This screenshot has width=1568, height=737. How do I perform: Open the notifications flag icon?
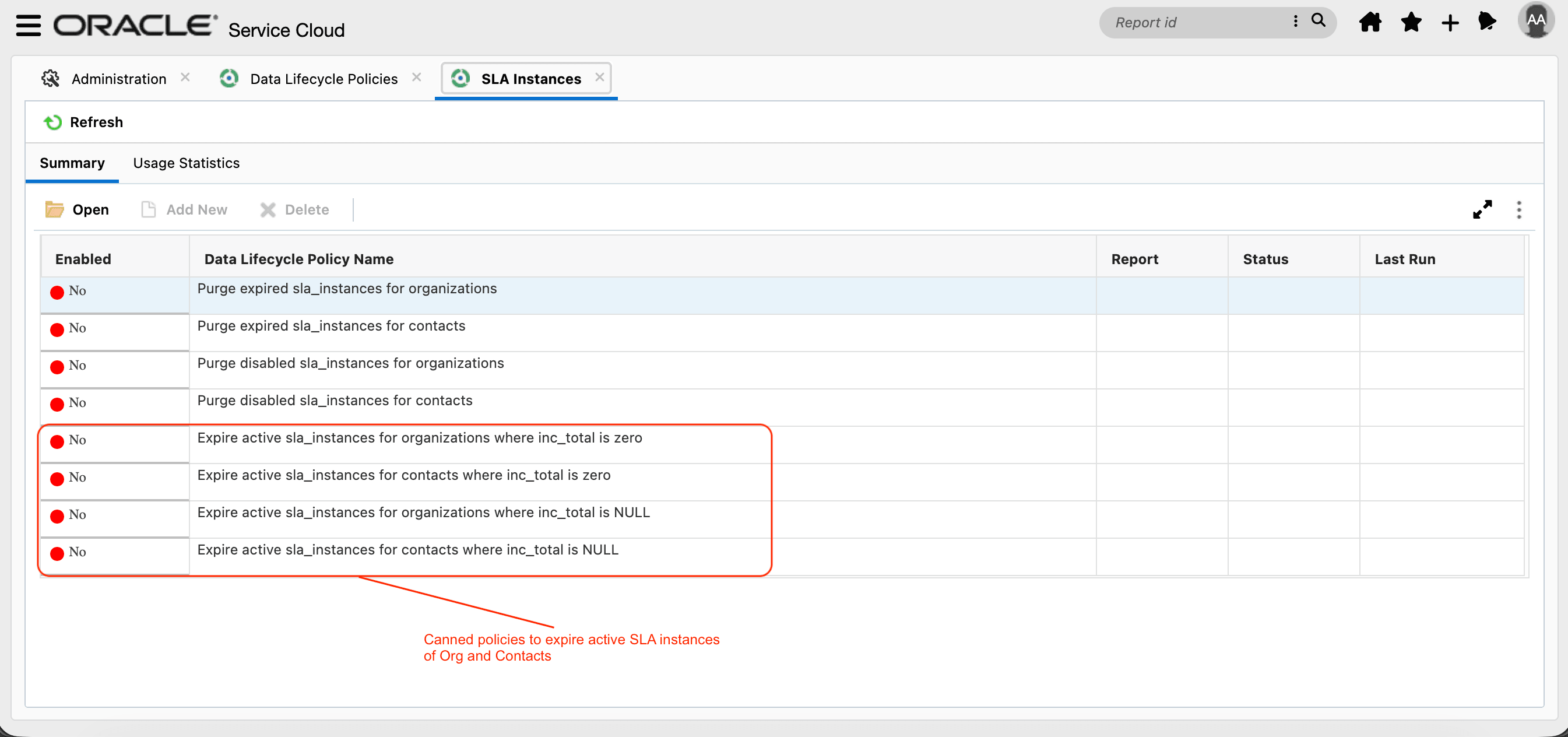[1488, 22]
